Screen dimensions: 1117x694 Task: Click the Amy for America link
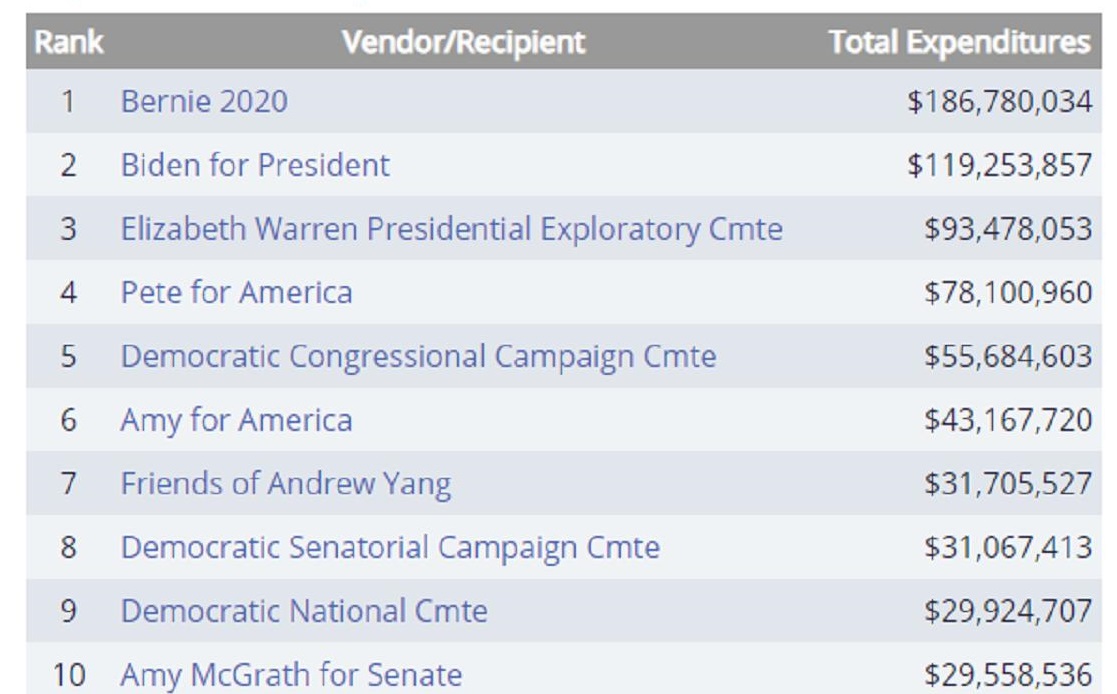point(237,420)
